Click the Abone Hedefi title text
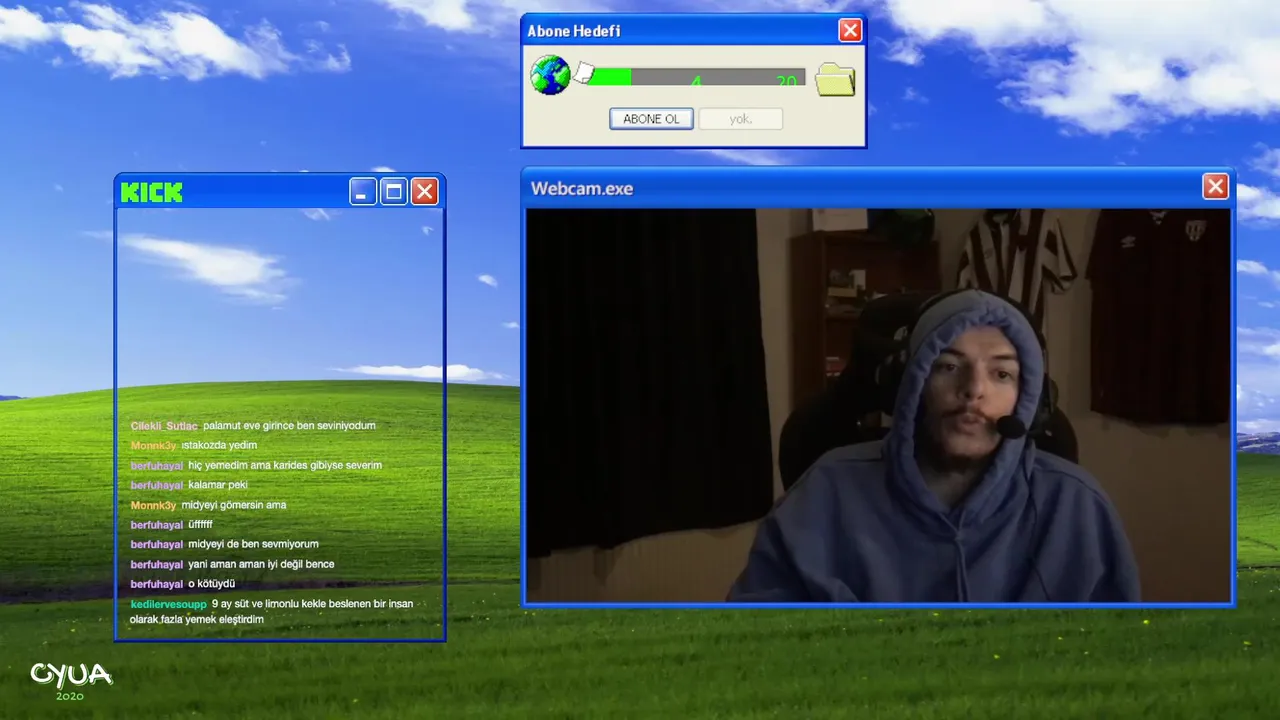 574,31
